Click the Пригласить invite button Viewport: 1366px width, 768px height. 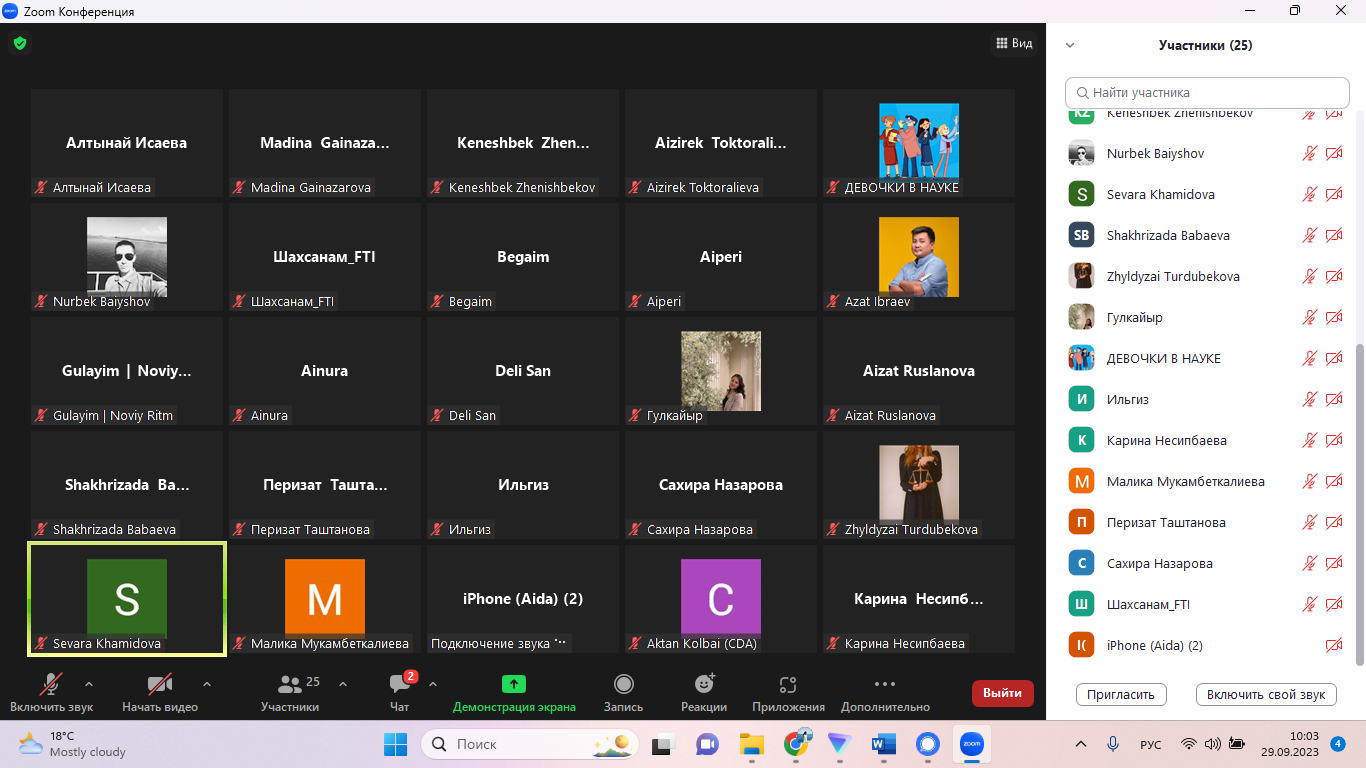(1121, 694)
